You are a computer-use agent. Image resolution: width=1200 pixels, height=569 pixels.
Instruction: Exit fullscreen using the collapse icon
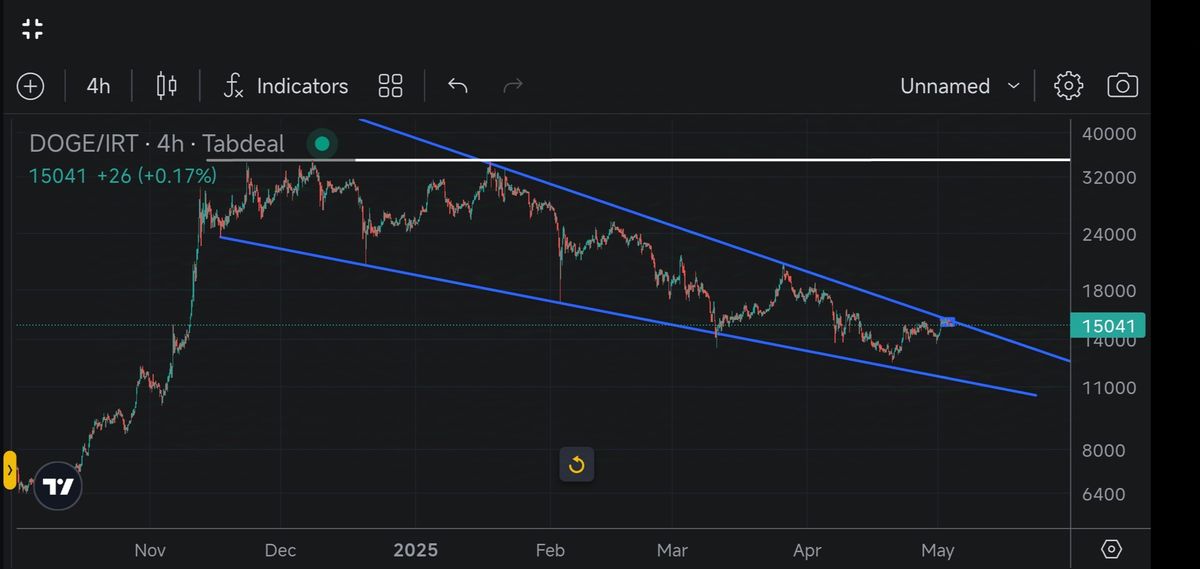(x=32, y=29)
